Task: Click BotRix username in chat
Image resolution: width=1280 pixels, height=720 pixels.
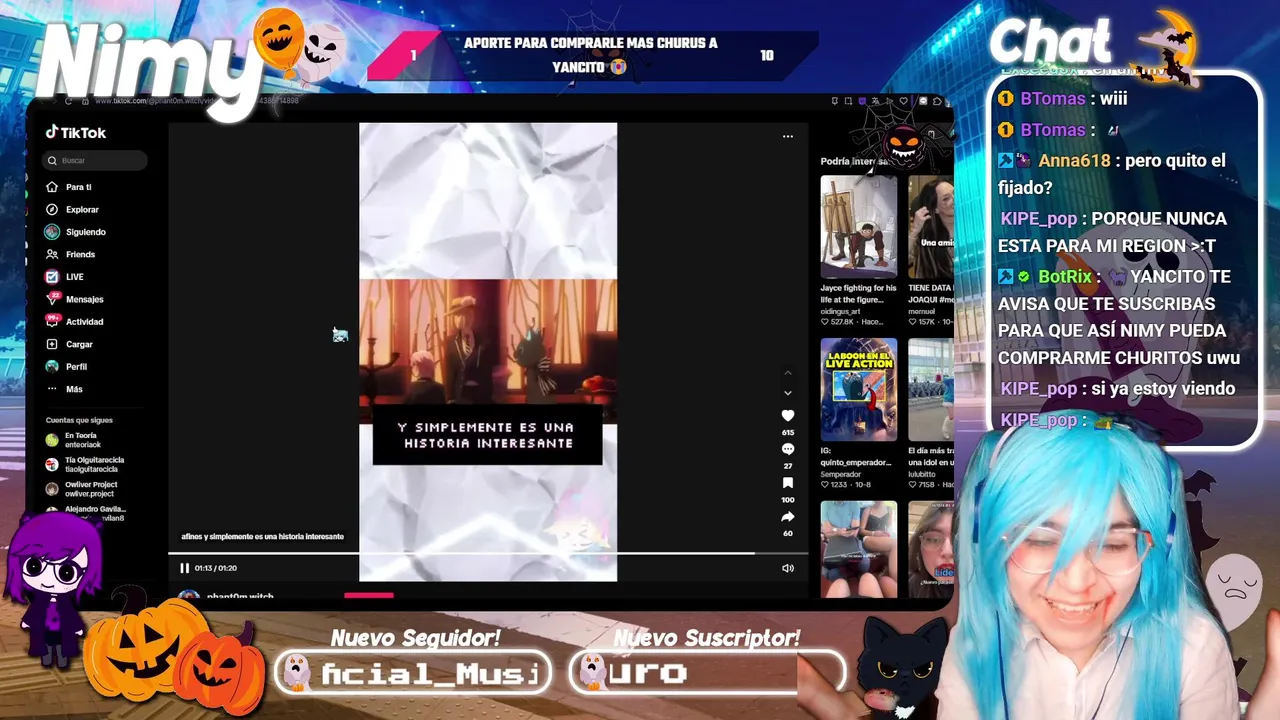Action: pos(1065,277)
